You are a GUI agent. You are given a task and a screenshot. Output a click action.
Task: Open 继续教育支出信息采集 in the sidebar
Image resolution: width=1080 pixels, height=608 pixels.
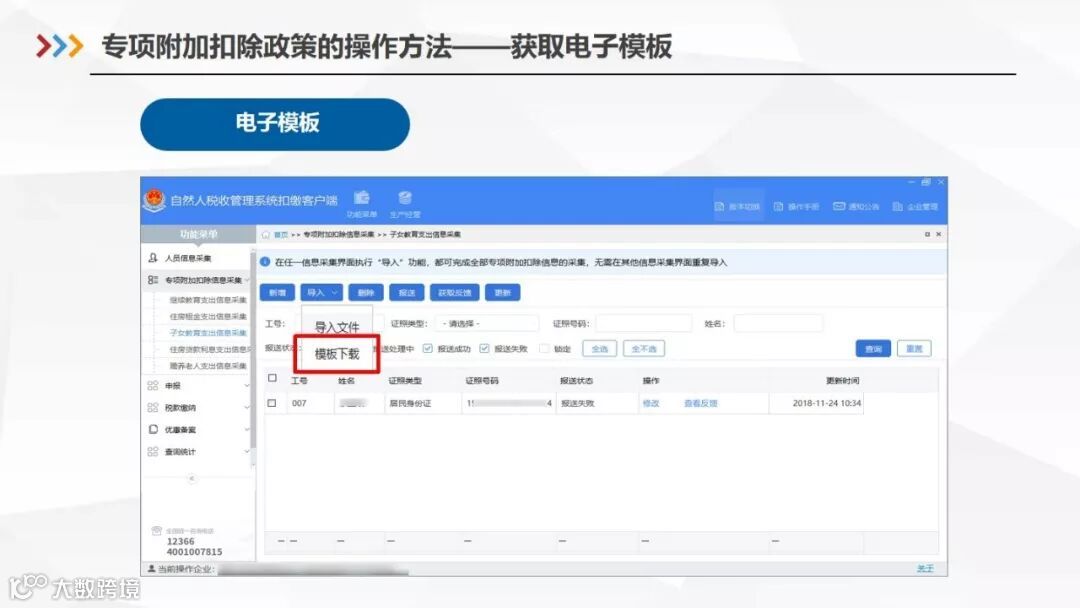tap(208, 300)
